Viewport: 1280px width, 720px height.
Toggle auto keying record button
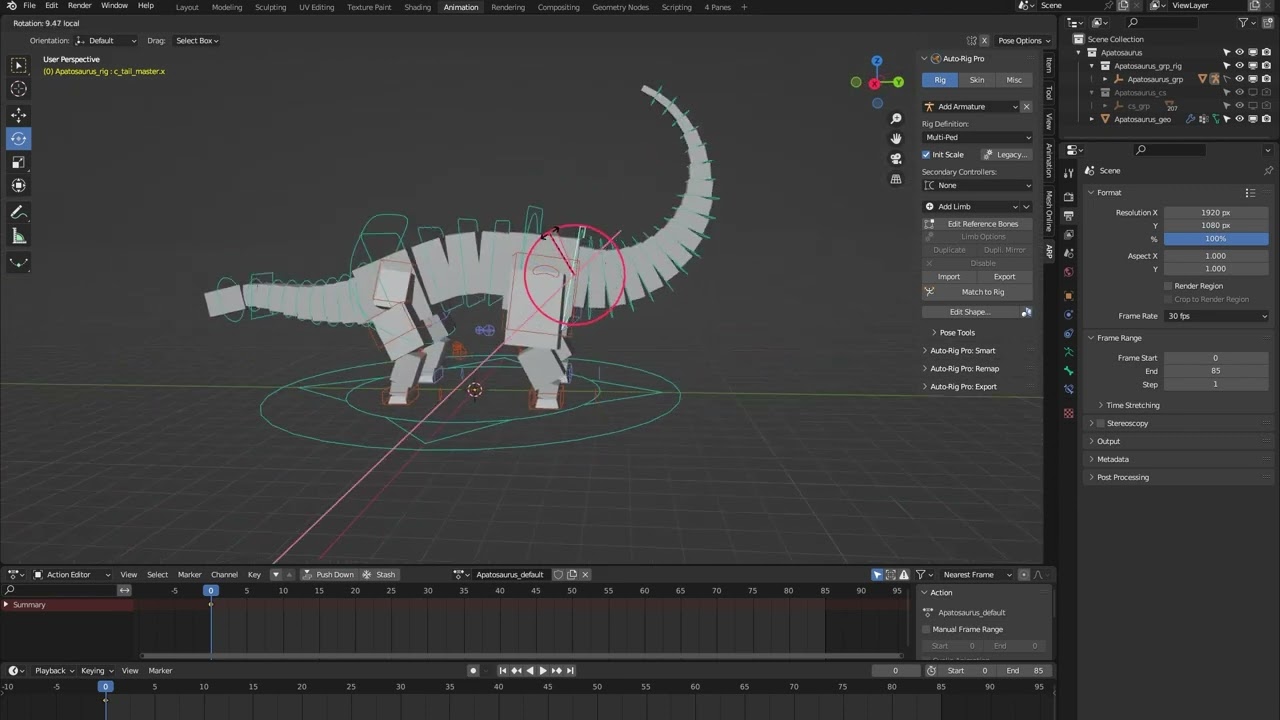[473, 670]
